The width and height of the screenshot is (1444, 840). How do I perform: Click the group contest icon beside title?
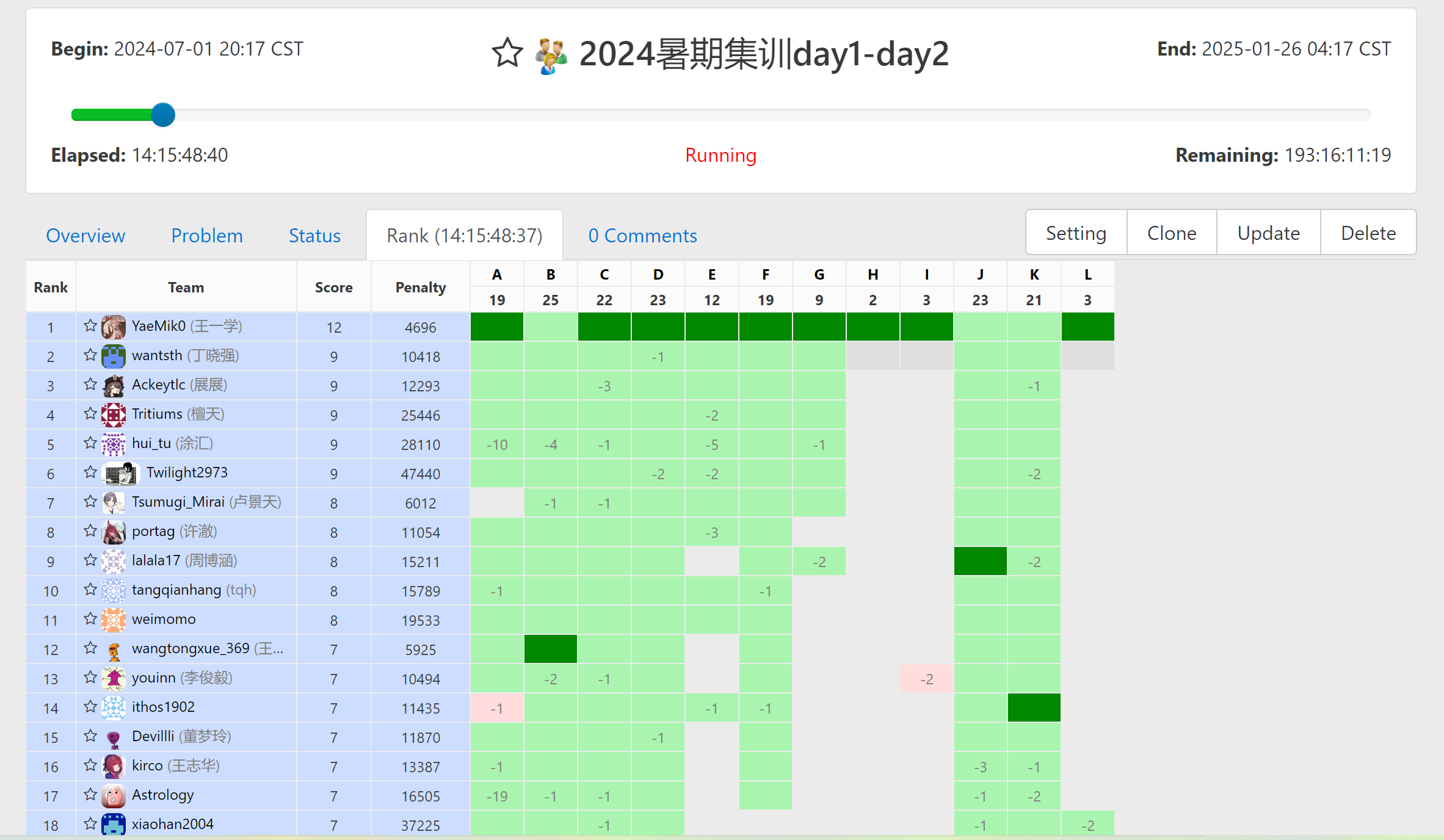coord(551,55)
